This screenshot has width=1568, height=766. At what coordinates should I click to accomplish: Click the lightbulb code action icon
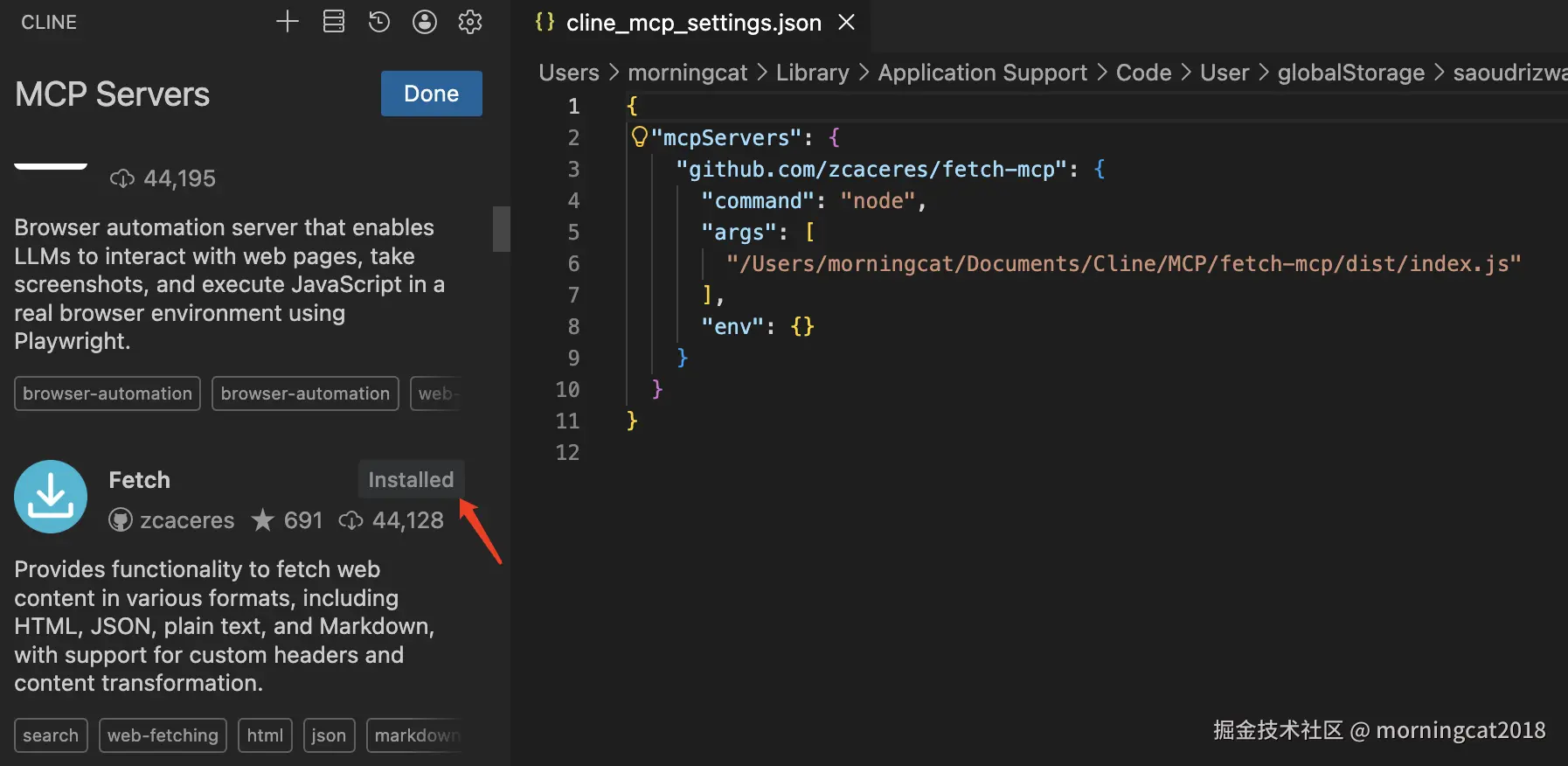(640, 137)
